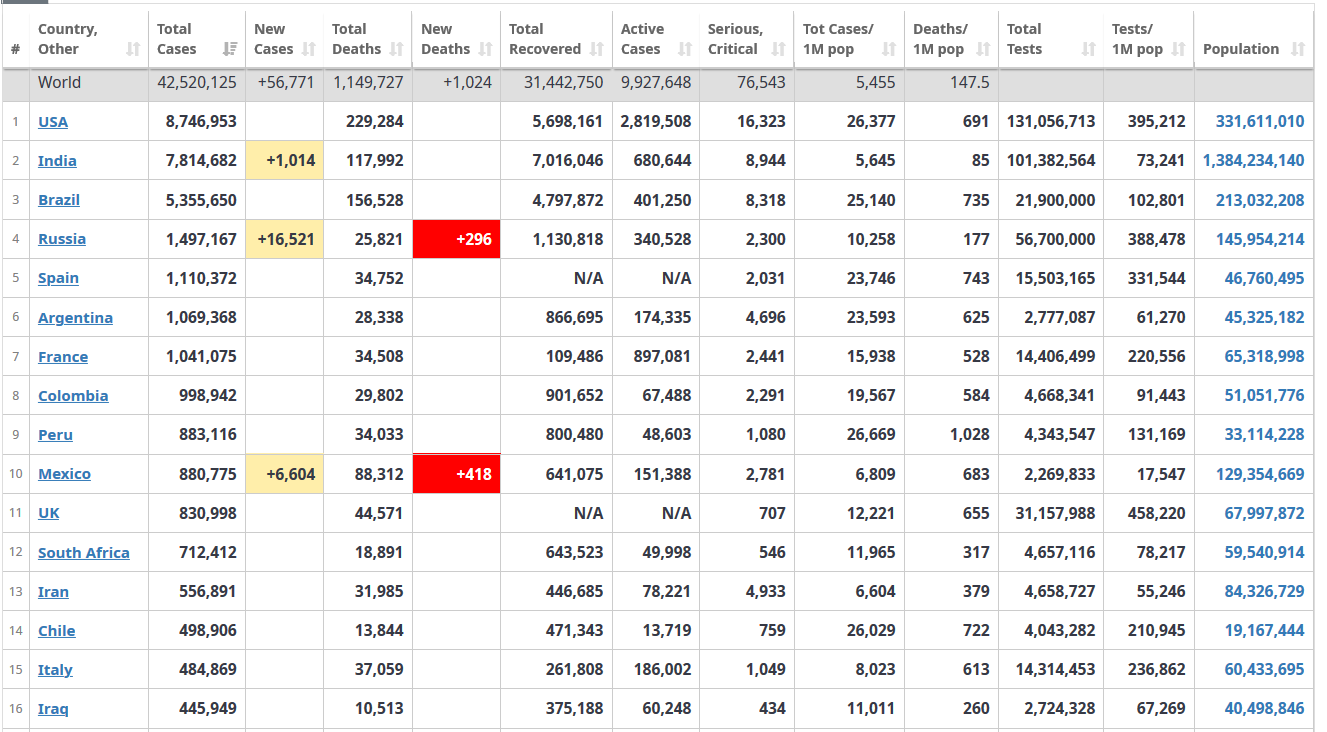The image size is (1327, 732).
Task: Click New Deaths column sort icon
Action: tap(486, 49)
